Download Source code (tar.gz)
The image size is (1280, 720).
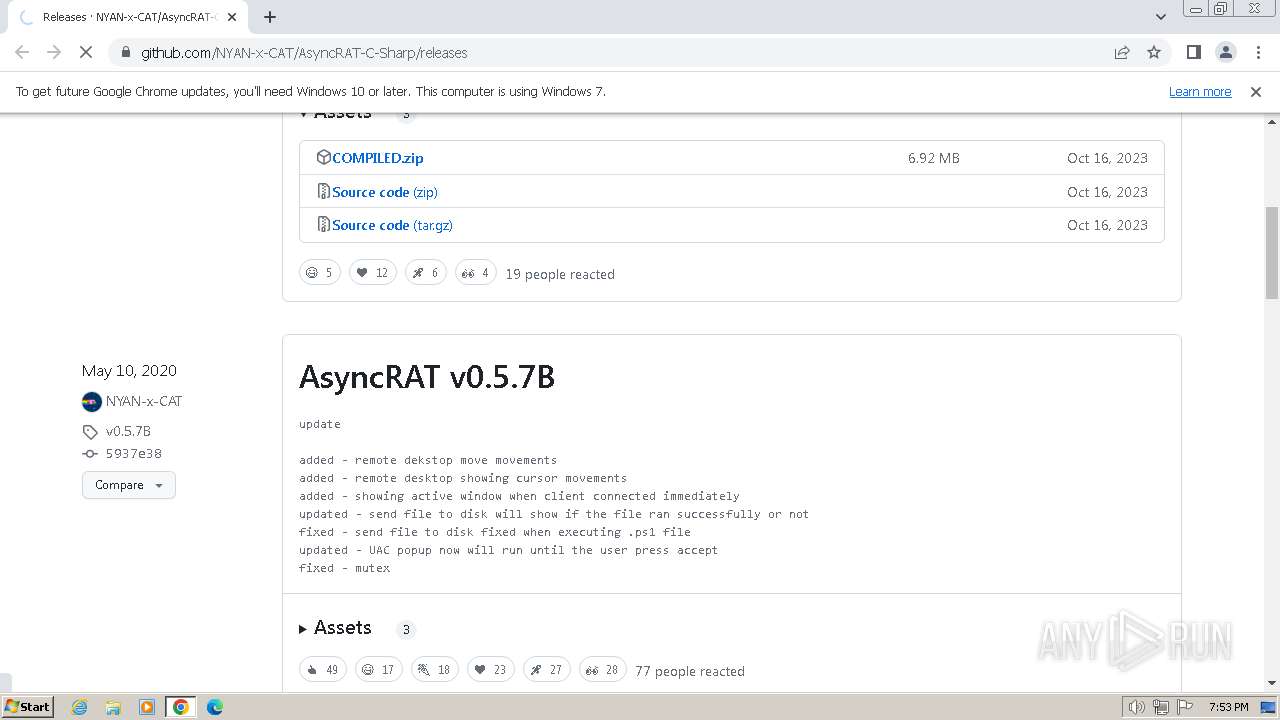pos(392,225)
